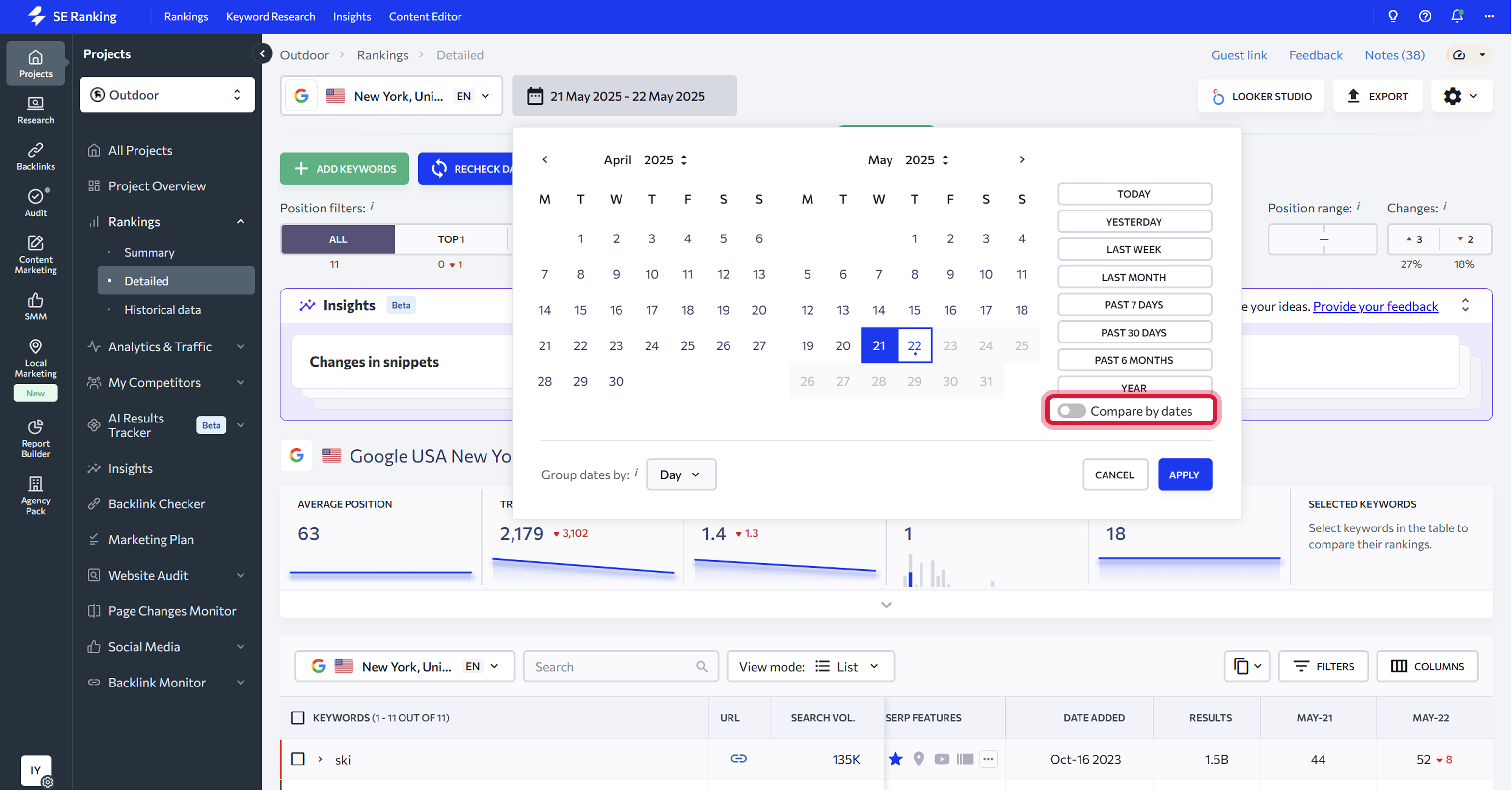
Task: Click the URL link icon for ski keyword
Action: pyautogui.click(x=738, y=759)
